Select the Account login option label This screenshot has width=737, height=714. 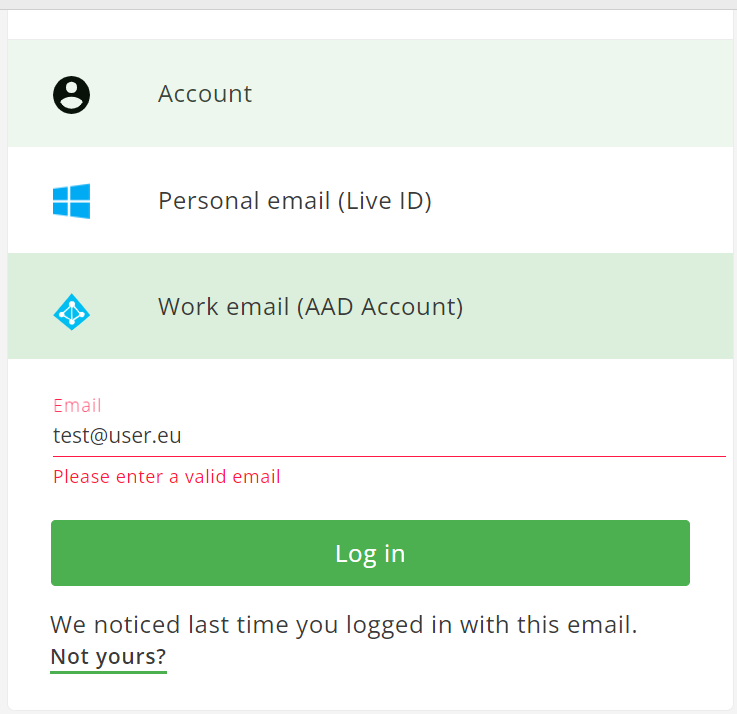205,94
